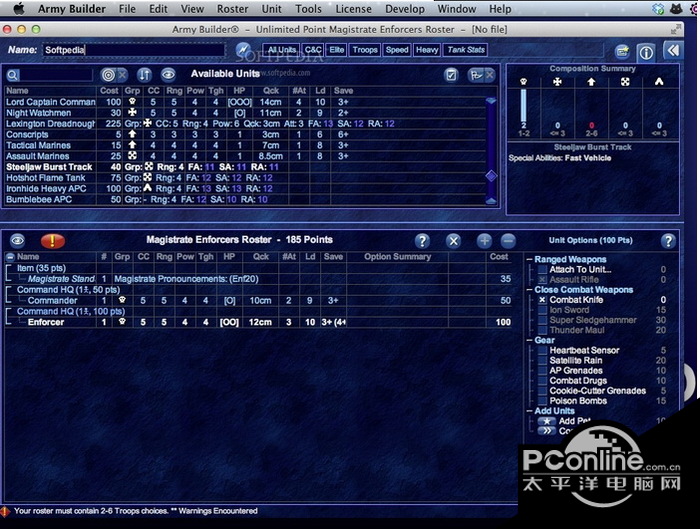Open the Unit menu

pyautogui.click(x=271, y=8)
